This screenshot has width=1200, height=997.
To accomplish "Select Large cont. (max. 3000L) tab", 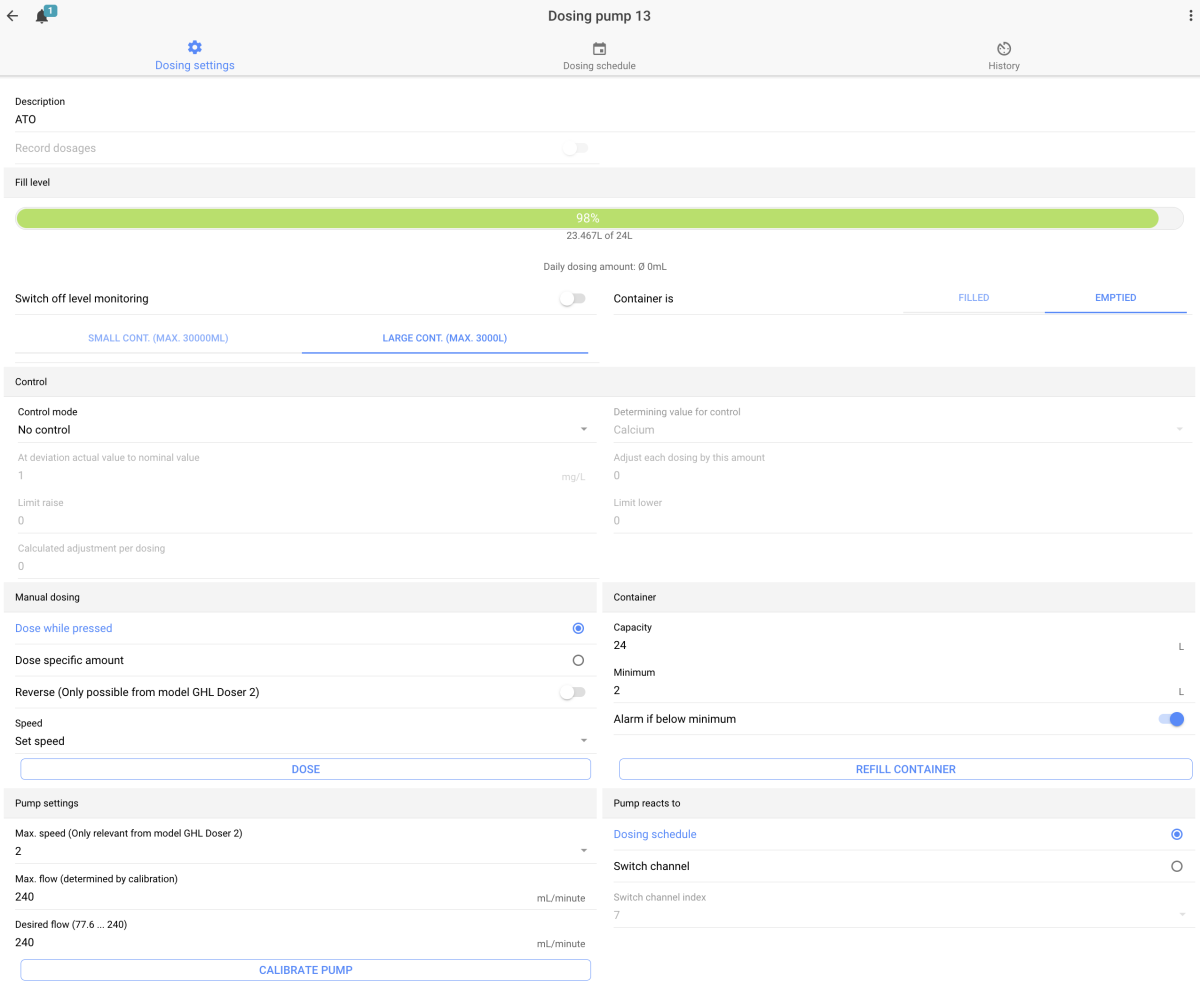I will (445, 338).
